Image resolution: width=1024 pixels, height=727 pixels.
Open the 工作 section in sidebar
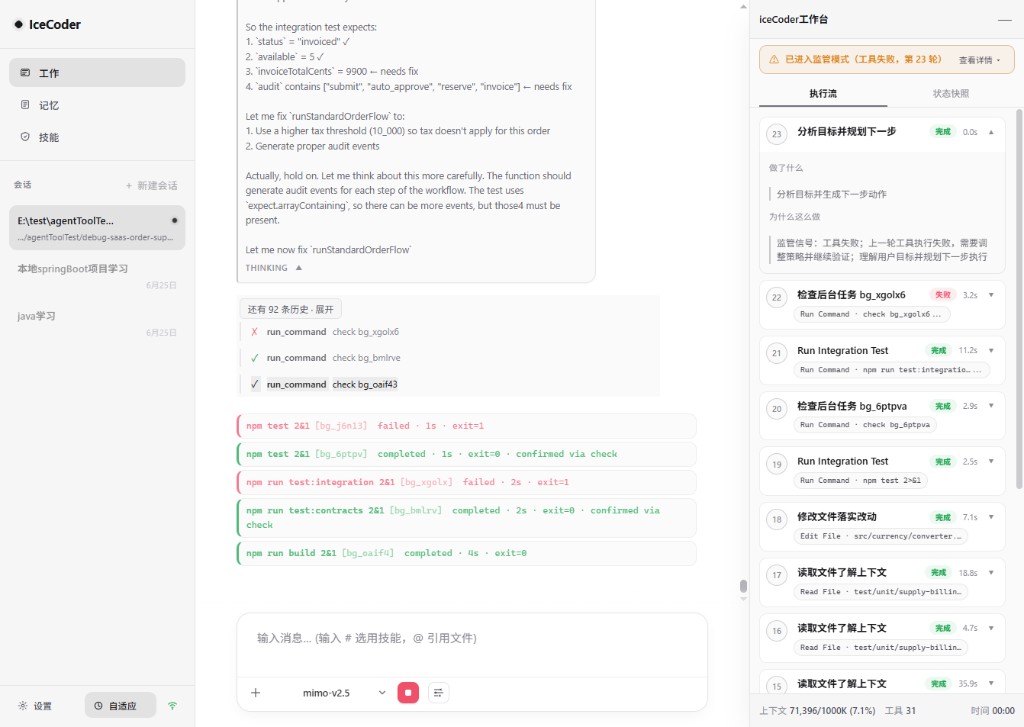pyautogui.click(x=97, y=73)
